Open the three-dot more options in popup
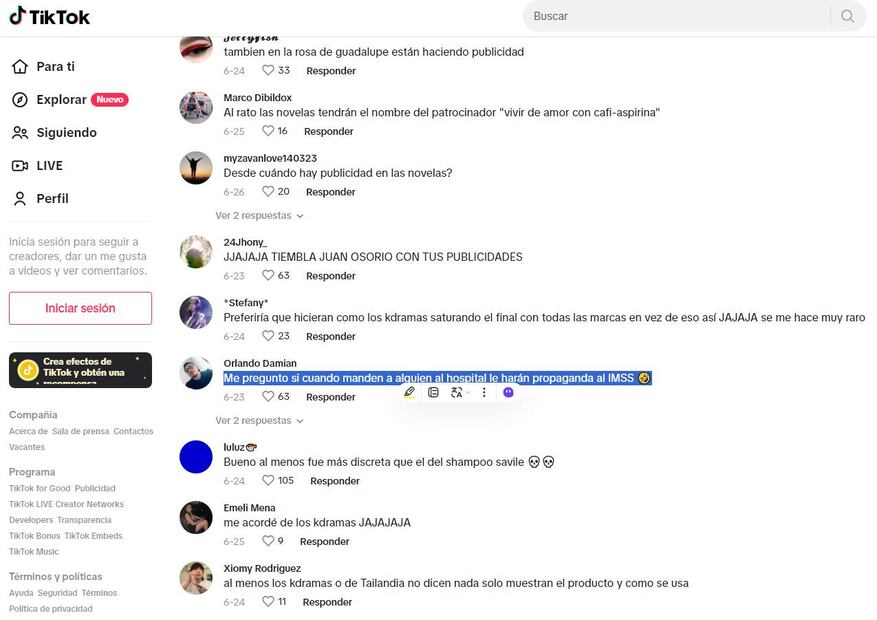877x620 pixels. click(x=484, y=392)
